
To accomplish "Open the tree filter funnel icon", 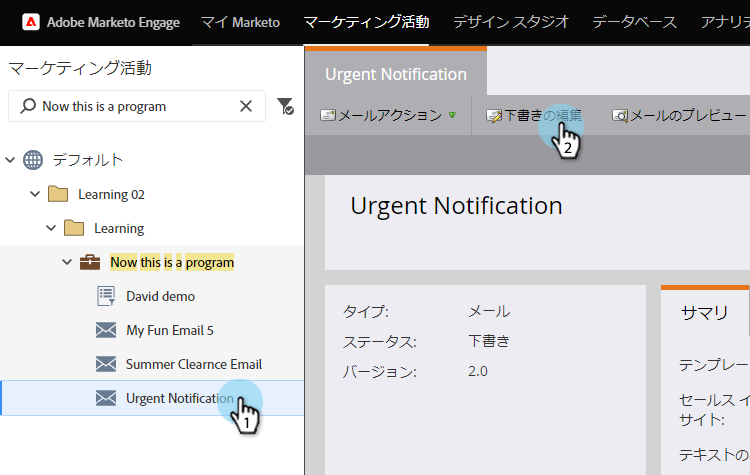I will tap(285, 106).
